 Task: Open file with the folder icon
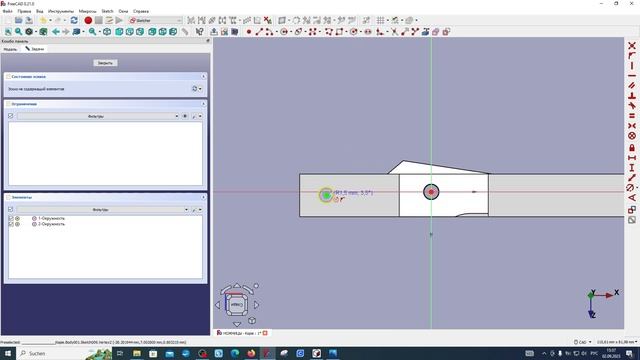click(18, 20)
